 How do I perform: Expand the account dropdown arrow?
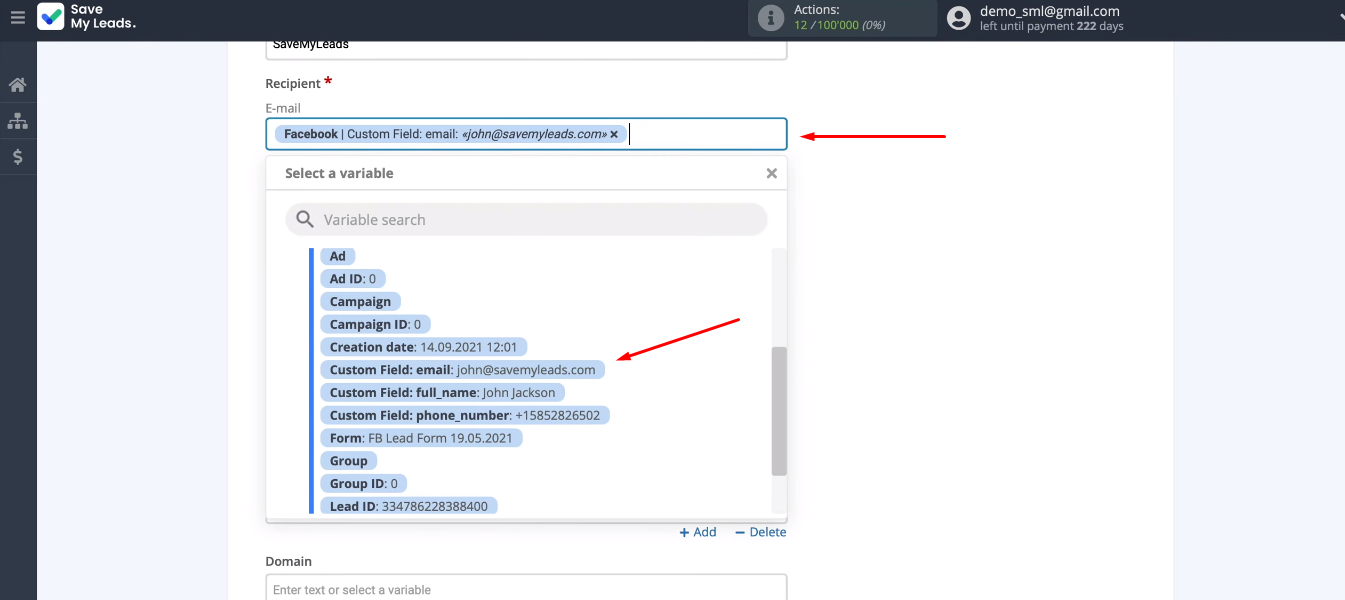1340,17
